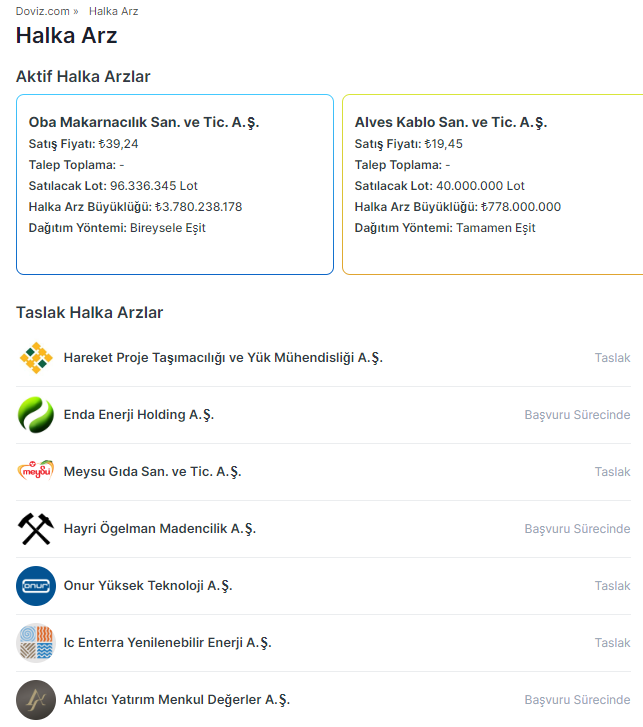The height and width of the screenshot is (727, 643).
Task: Open Onur Yüksek Teknoloji A.Ş. listing
Action: [148, 586]
